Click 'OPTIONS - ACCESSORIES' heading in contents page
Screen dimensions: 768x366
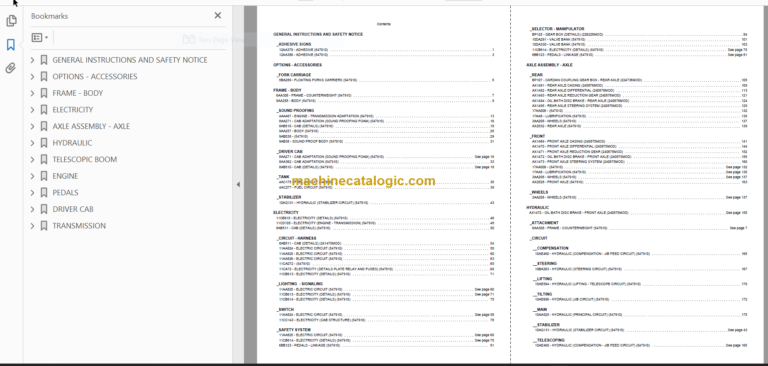(x=297, y=65)
